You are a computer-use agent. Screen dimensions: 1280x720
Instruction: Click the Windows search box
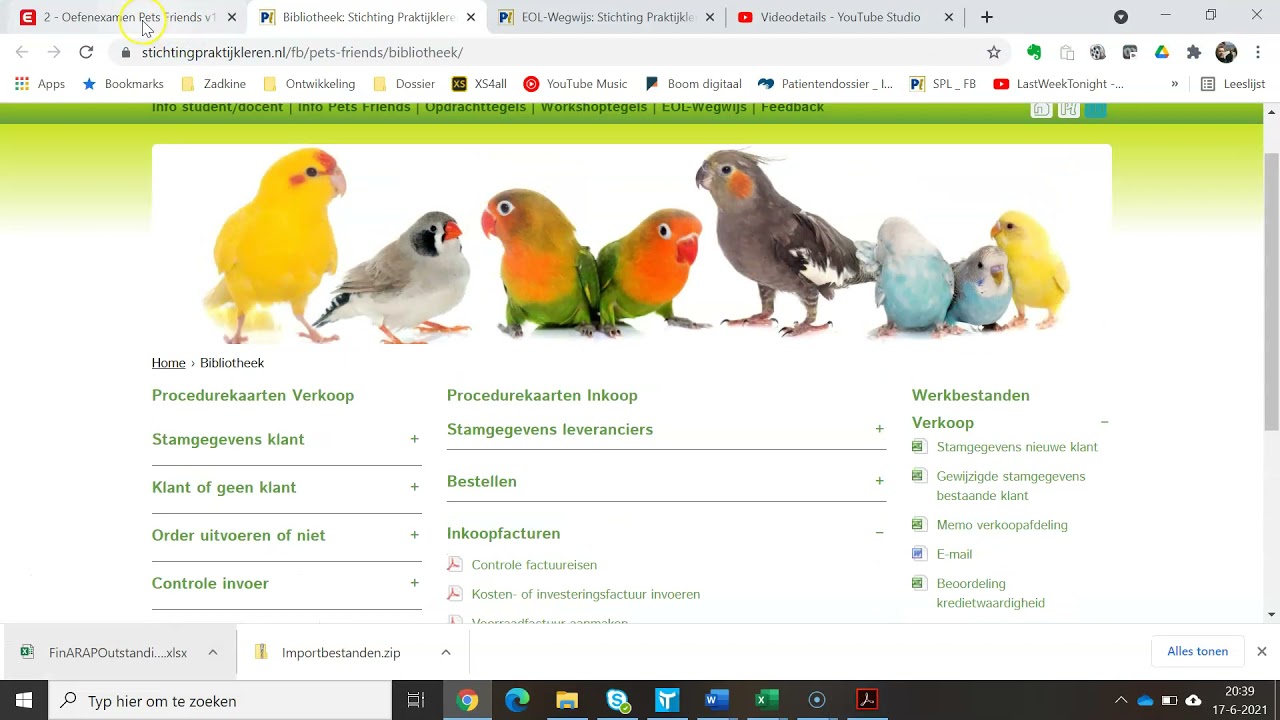pyautogui.click(x=220, y=701)
